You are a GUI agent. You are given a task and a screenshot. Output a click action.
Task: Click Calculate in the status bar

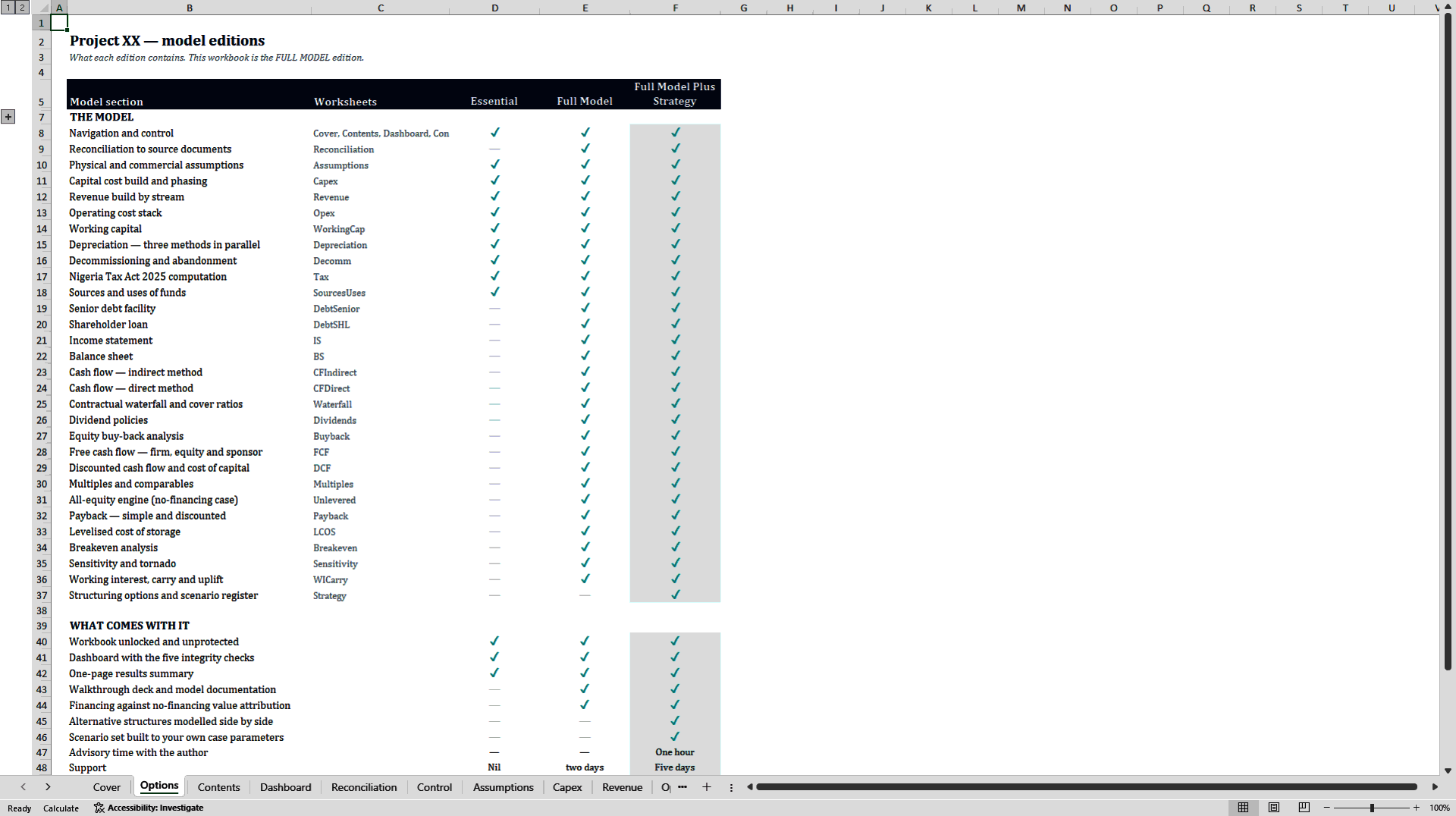click(x=61, y=808)
